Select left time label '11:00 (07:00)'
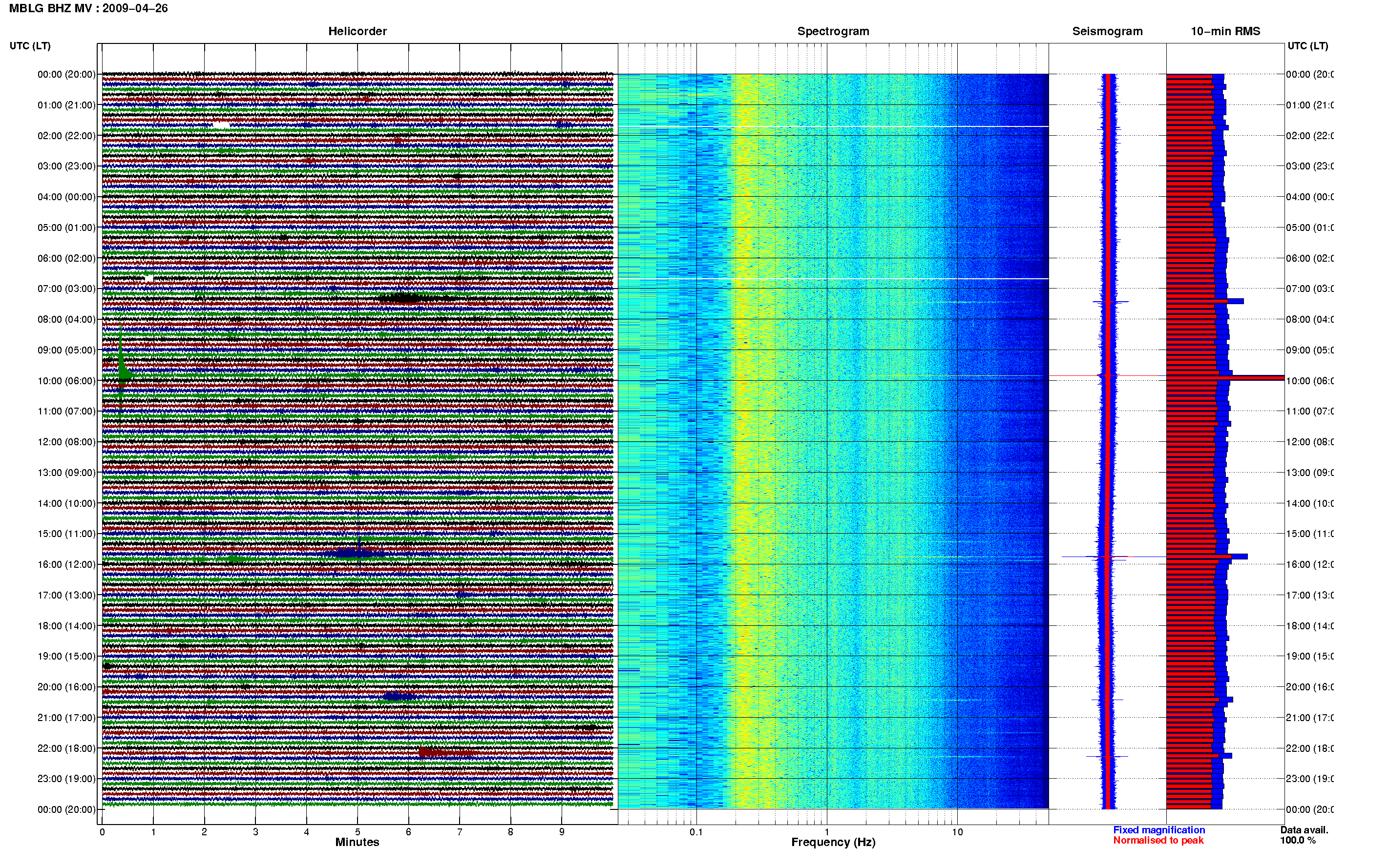Viewport: 1389px width, 868px height. [x=66, y=412]
